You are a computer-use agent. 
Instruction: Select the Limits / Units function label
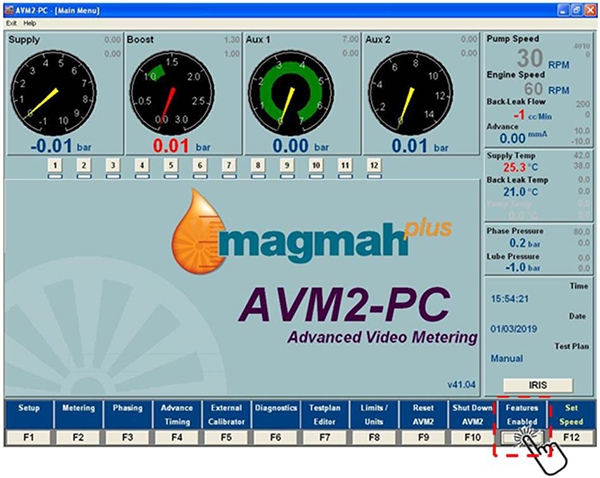(x=374, y=414)
